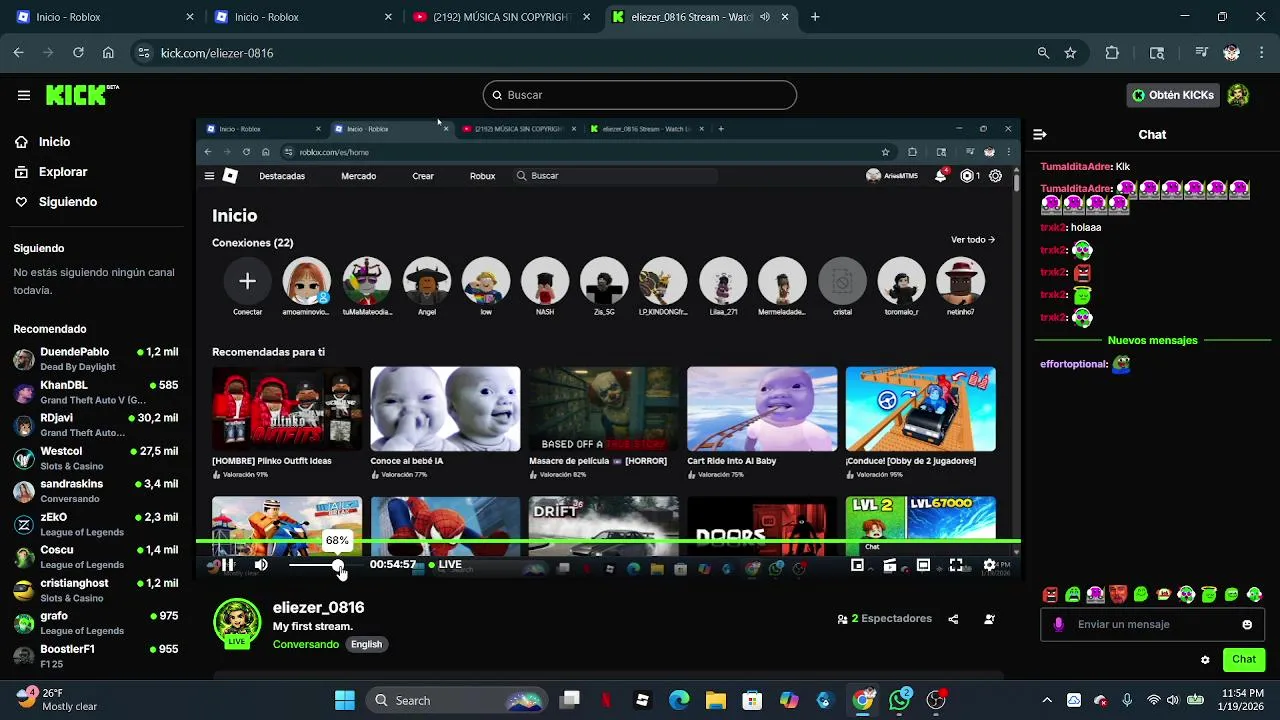The image size is (1280, 720).
Task: Open recommended channel cristianghost
Action: click(x=96, y=590)
